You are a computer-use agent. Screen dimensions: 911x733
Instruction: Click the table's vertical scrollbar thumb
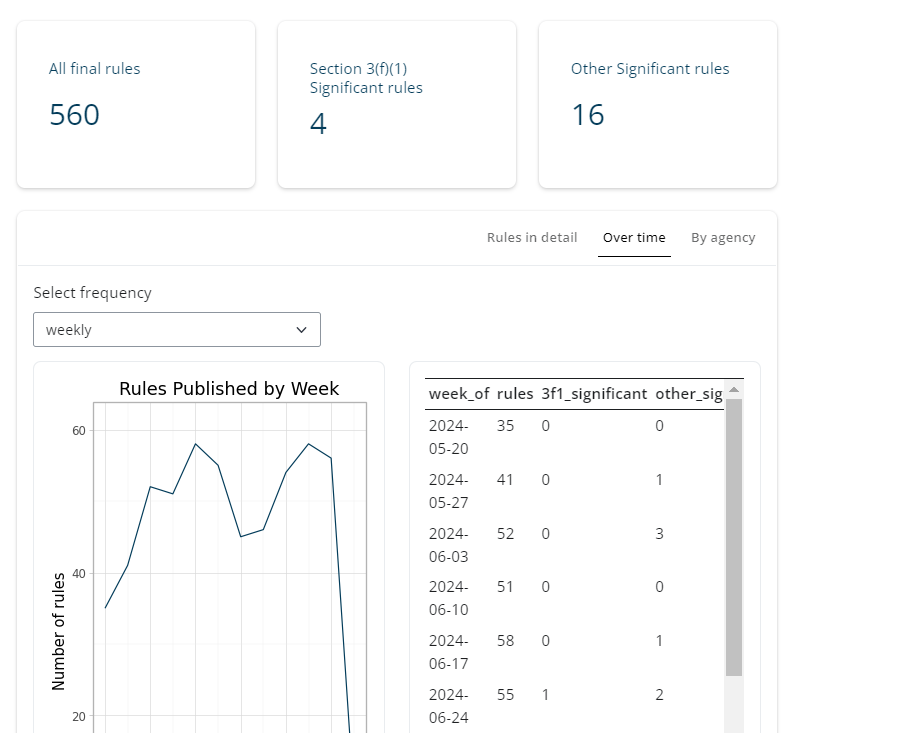click(734, 536)
